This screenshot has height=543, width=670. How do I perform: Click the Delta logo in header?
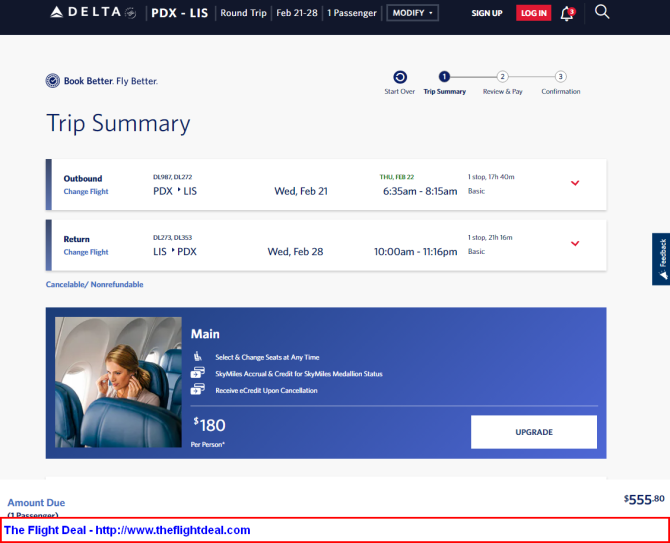click(93, 12)
